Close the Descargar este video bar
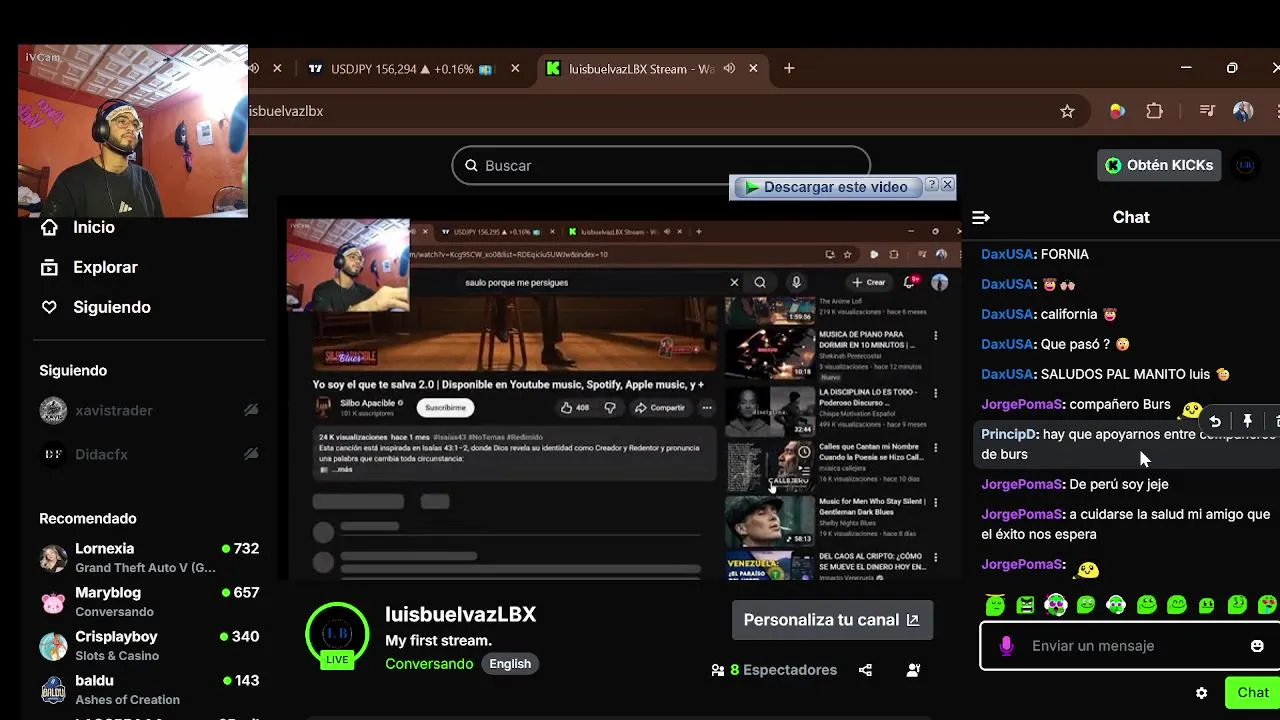 (x=947, y=185)
